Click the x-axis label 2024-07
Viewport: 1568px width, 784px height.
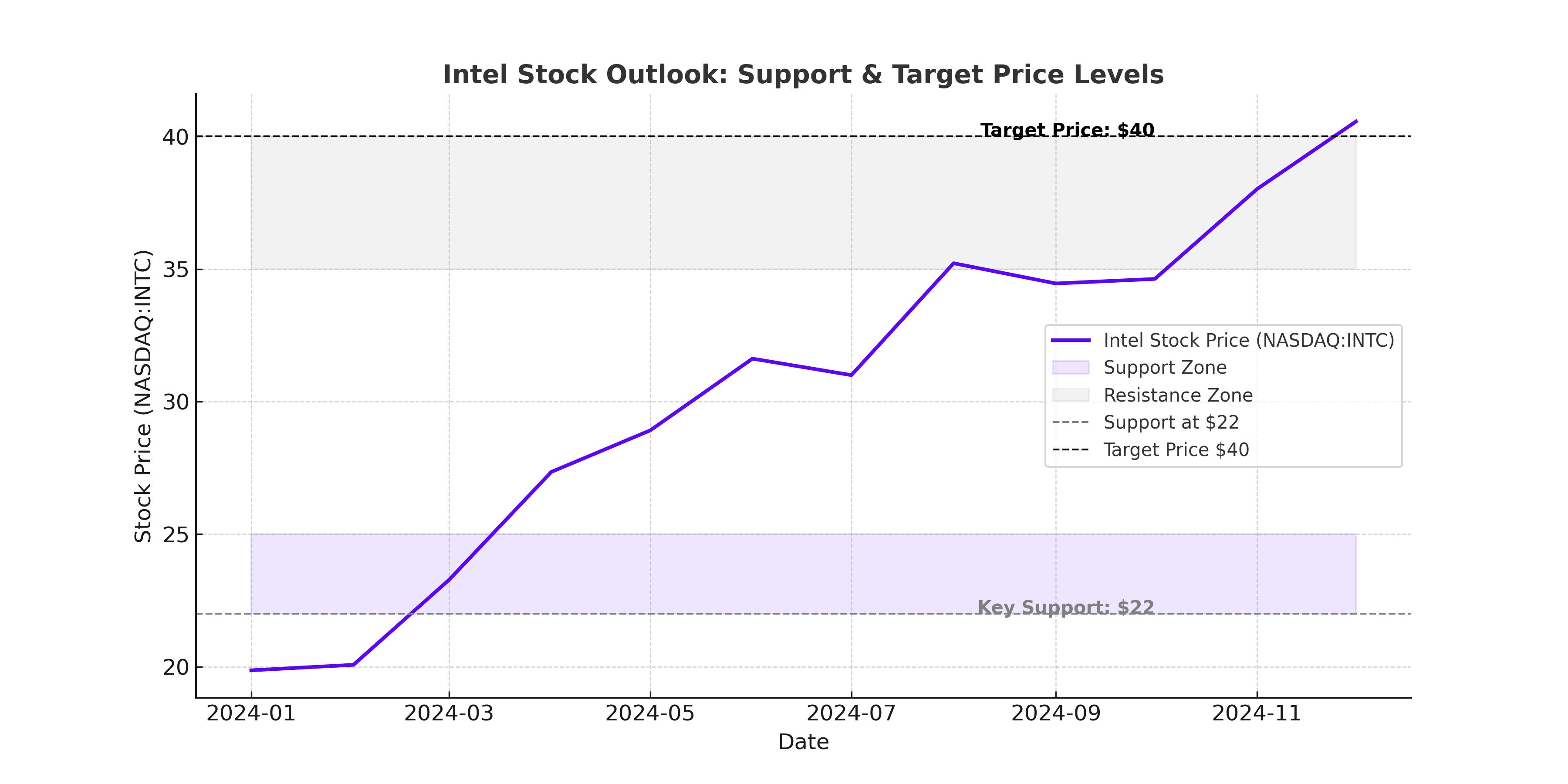[x=851, y=713]
